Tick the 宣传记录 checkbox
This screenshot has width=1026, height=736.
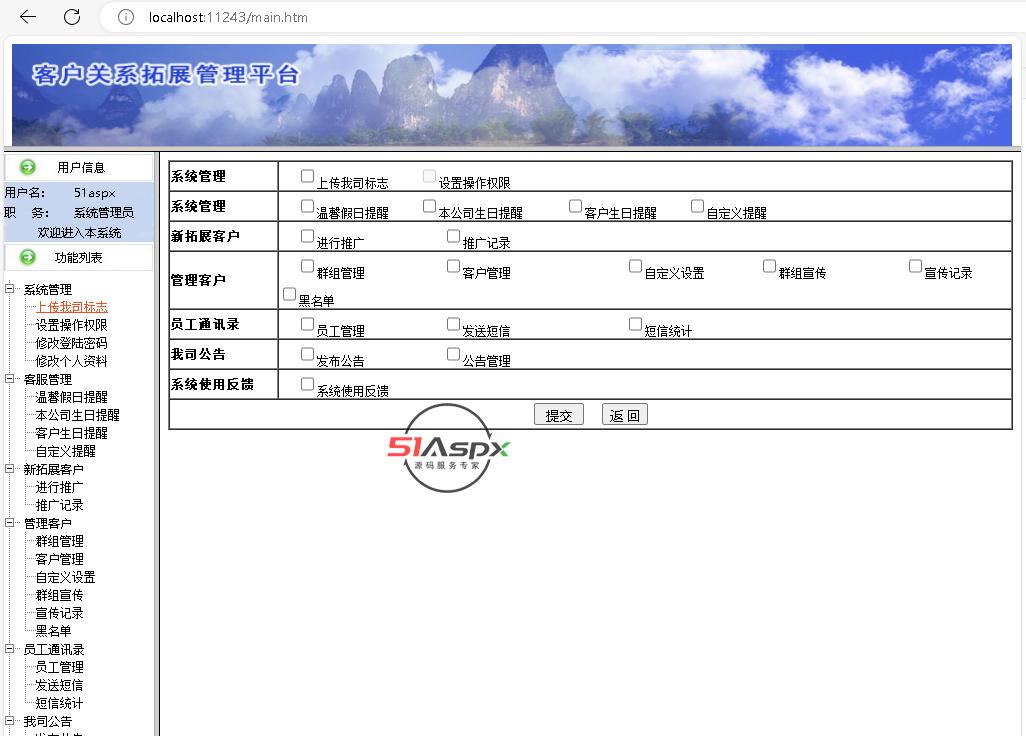[915, 266]
